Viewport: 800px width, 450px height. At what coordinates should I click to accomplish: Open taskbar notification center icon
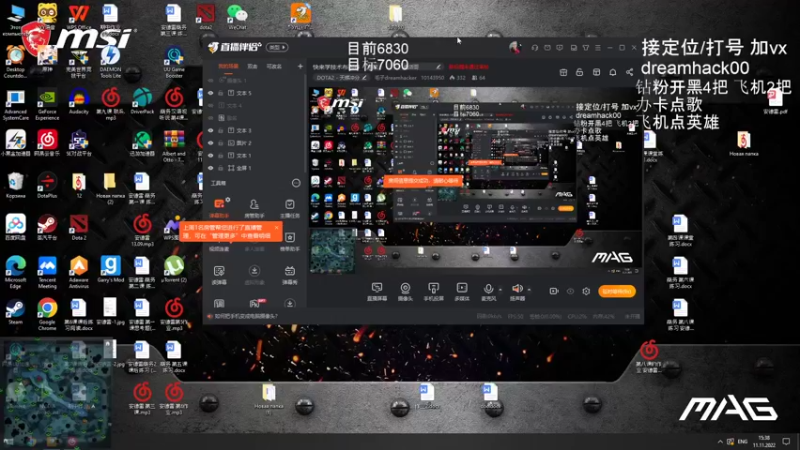point(786,441)
